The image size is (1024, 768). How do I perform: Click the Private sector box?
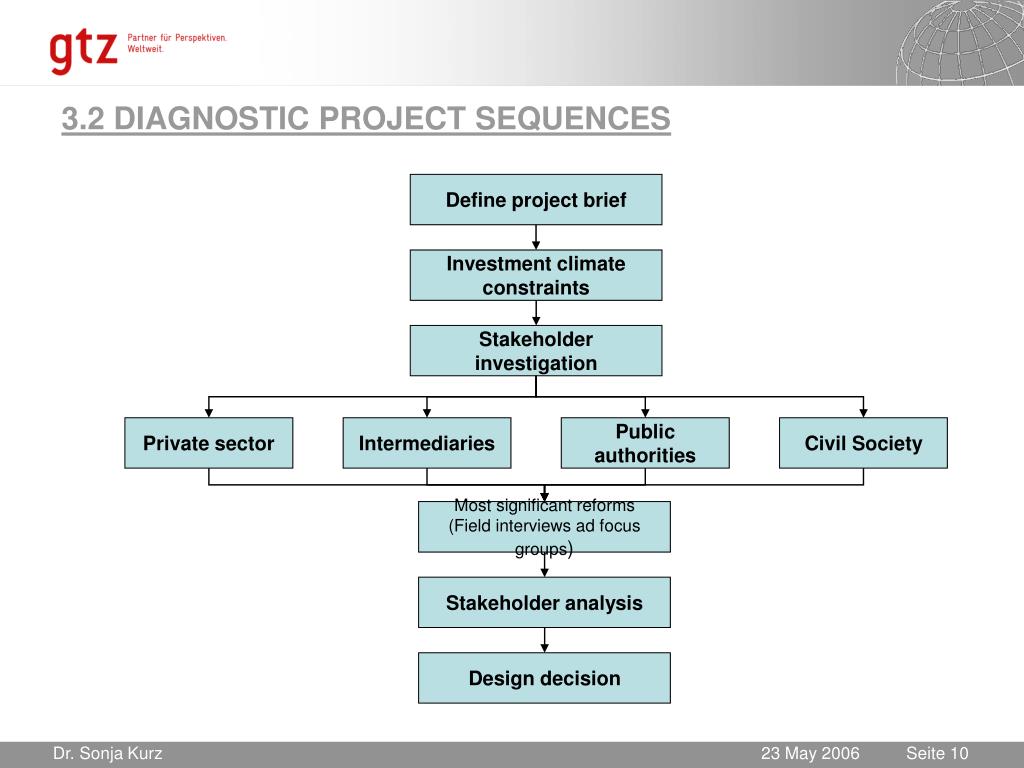pos(208,443)
